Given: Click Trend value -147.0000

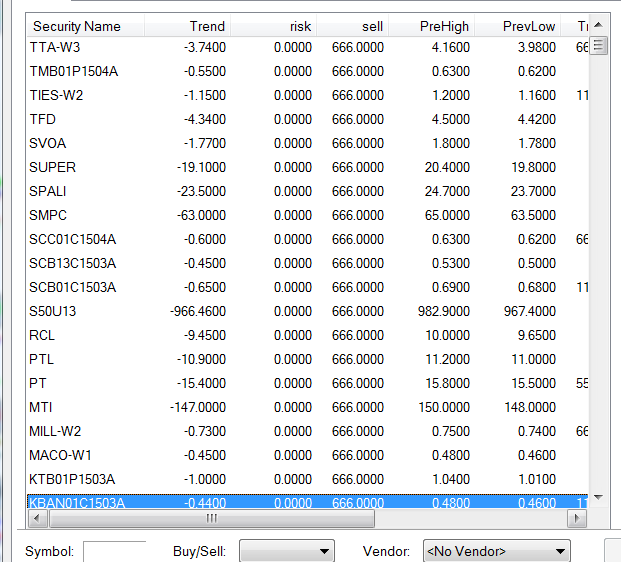Looking at the screenshot, I should tap(198, 407).
